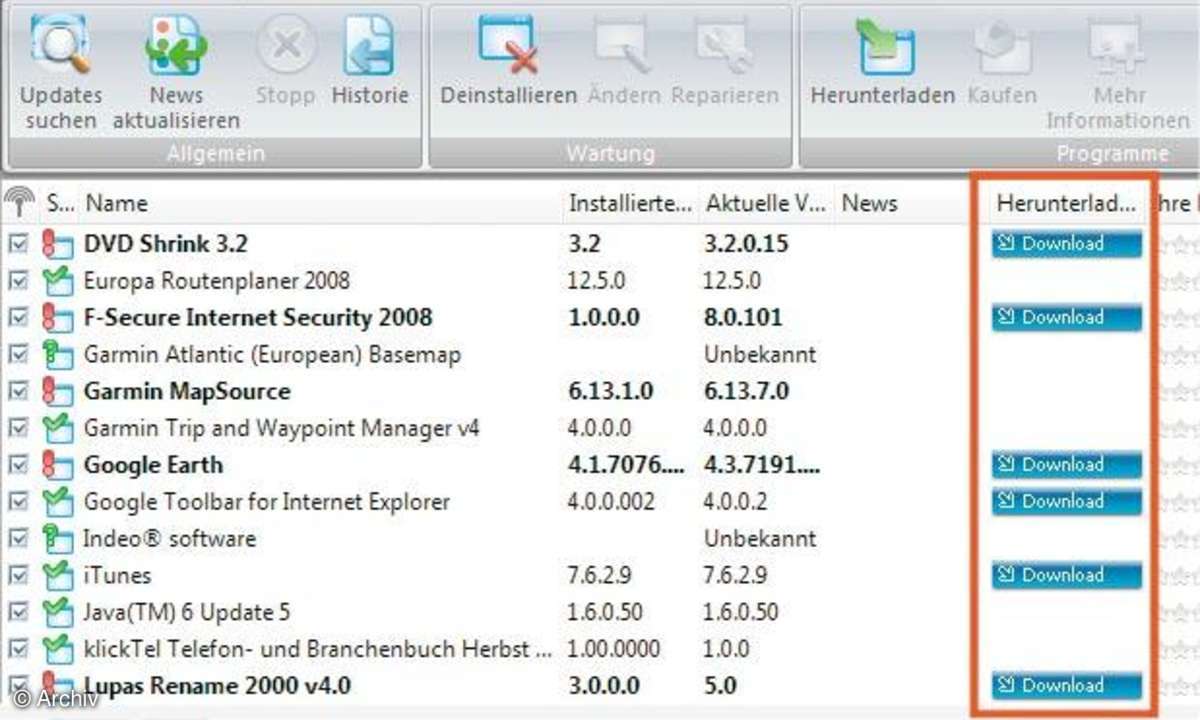Viewport: 1200px width, 720px height.
Task: Select the Garmin MapSource name text
Action: (x=187, y=392)
